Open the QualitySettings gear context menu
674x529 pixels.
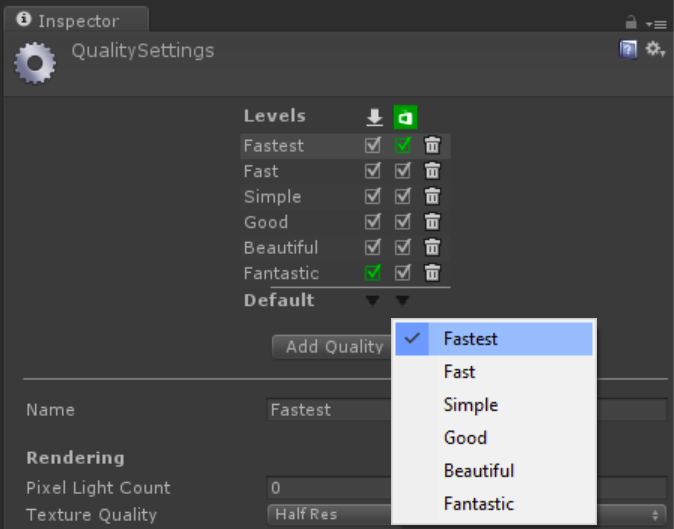(655, 49)
